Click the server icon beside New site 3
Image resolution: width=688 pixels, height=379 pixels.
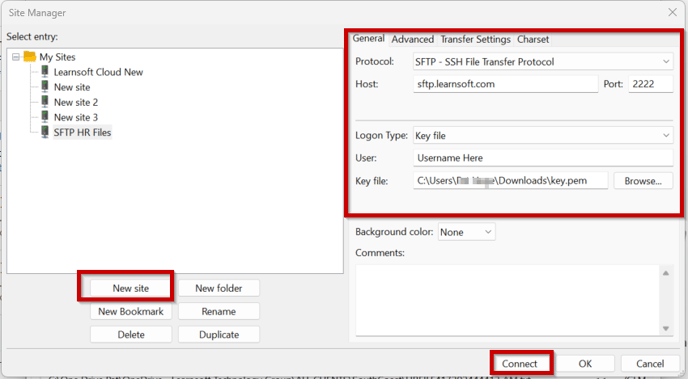pos(45,117)
